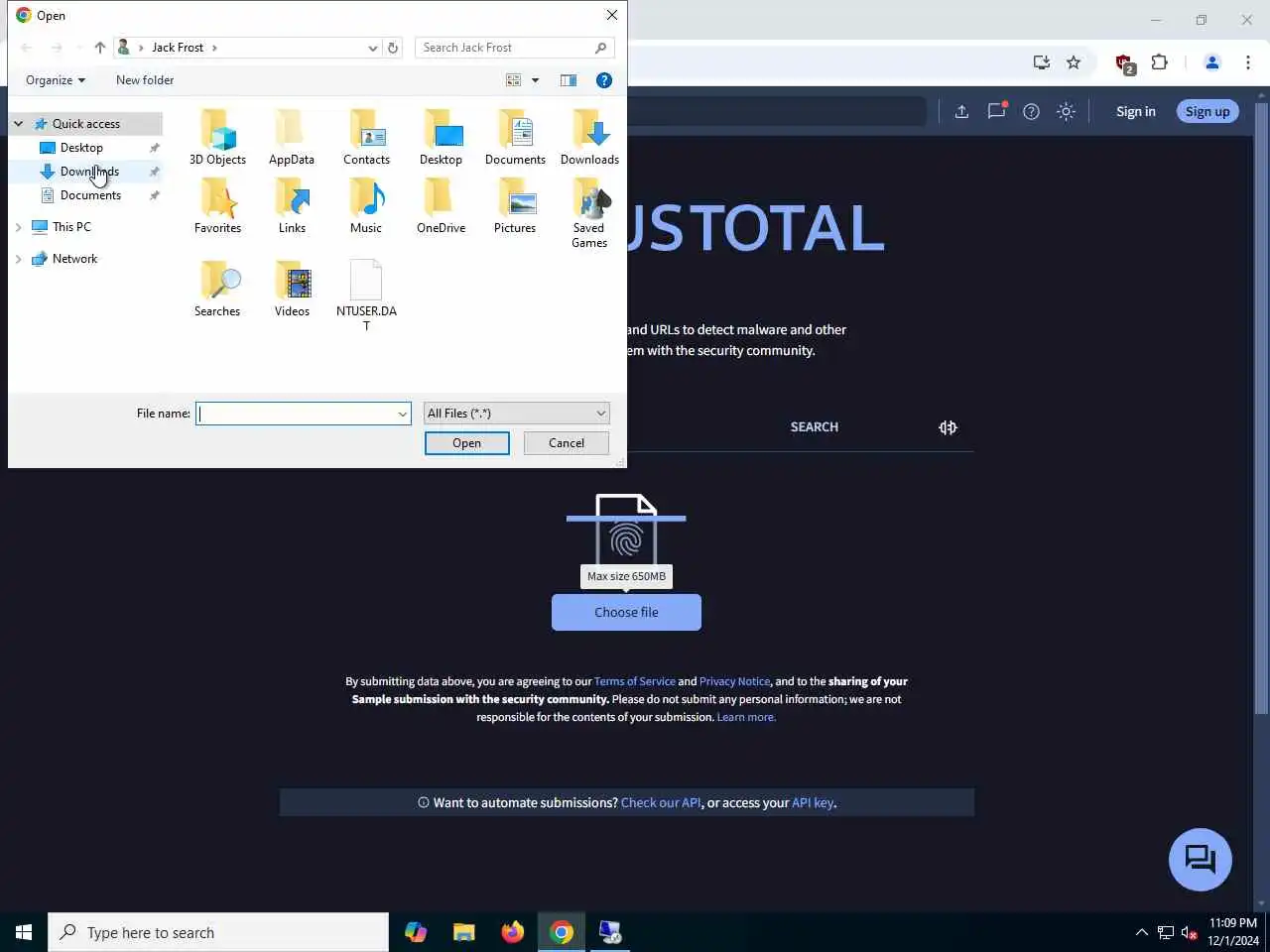
Task: Click the Refresh button beside address bar
Action: click(x=393, y=48)
